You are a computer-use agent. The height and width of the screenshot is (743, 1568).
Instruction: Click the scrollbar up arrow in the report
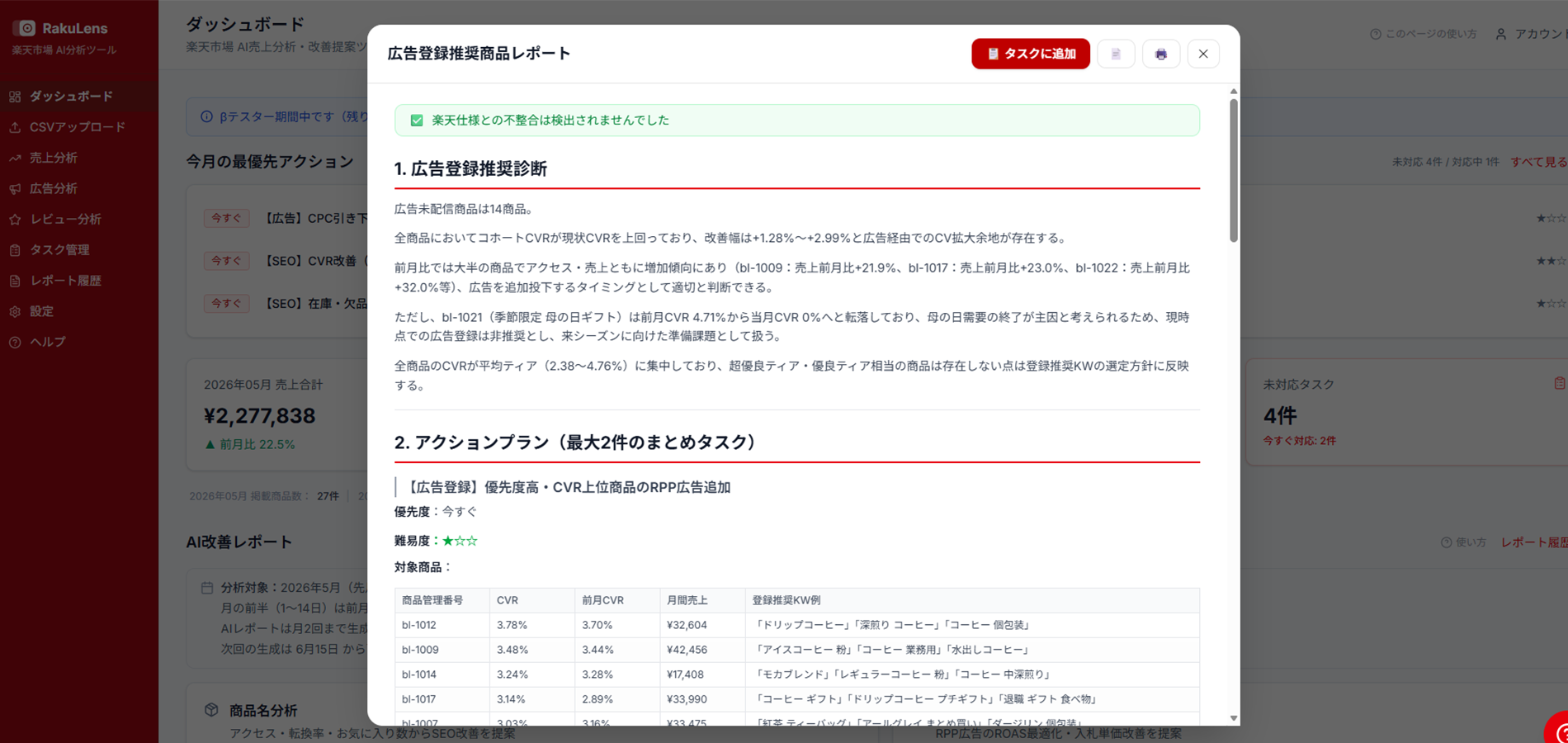[1233, 92]
